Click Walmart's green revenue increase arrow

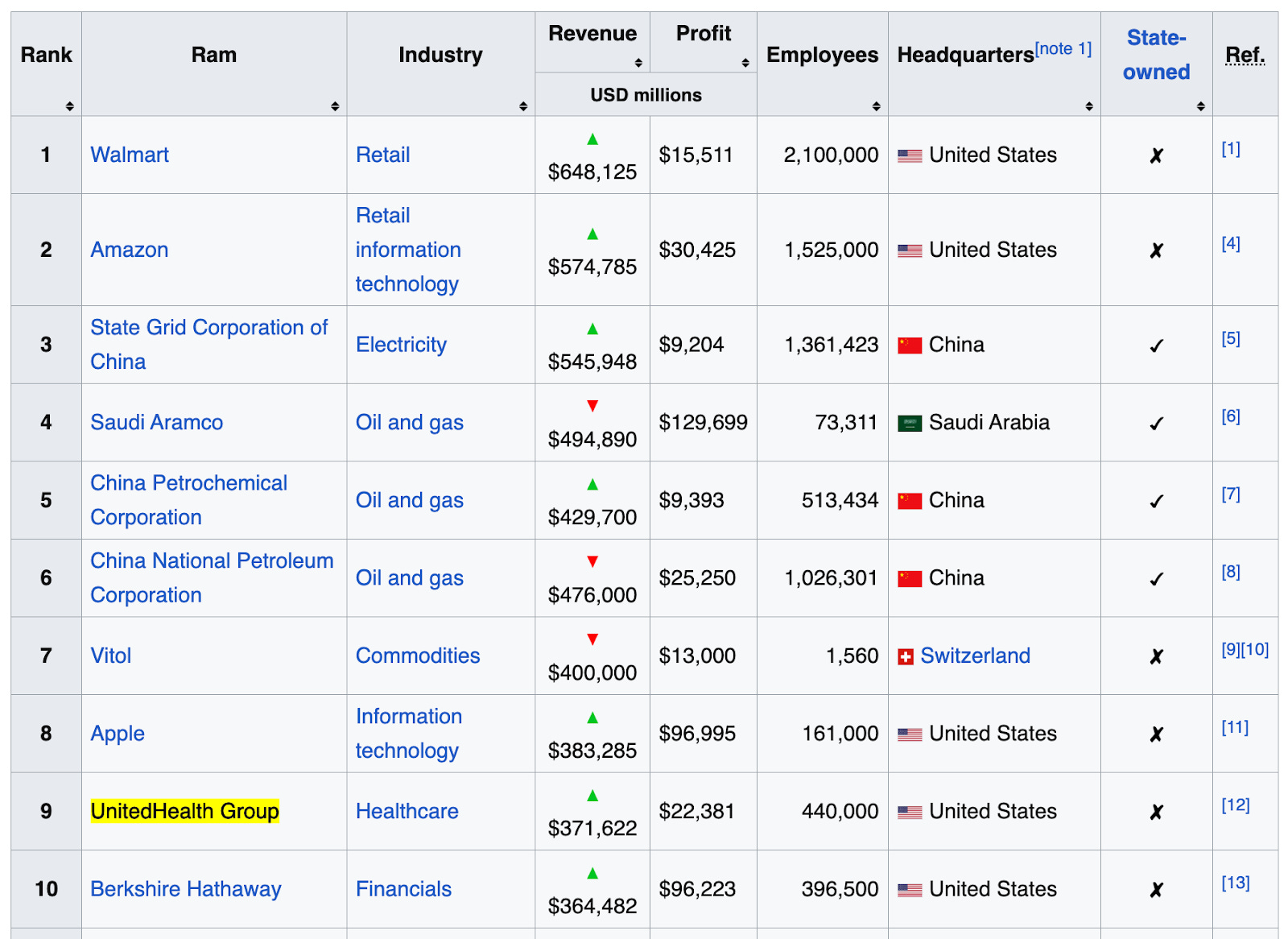pyautogui.click(x=592, y=139)
